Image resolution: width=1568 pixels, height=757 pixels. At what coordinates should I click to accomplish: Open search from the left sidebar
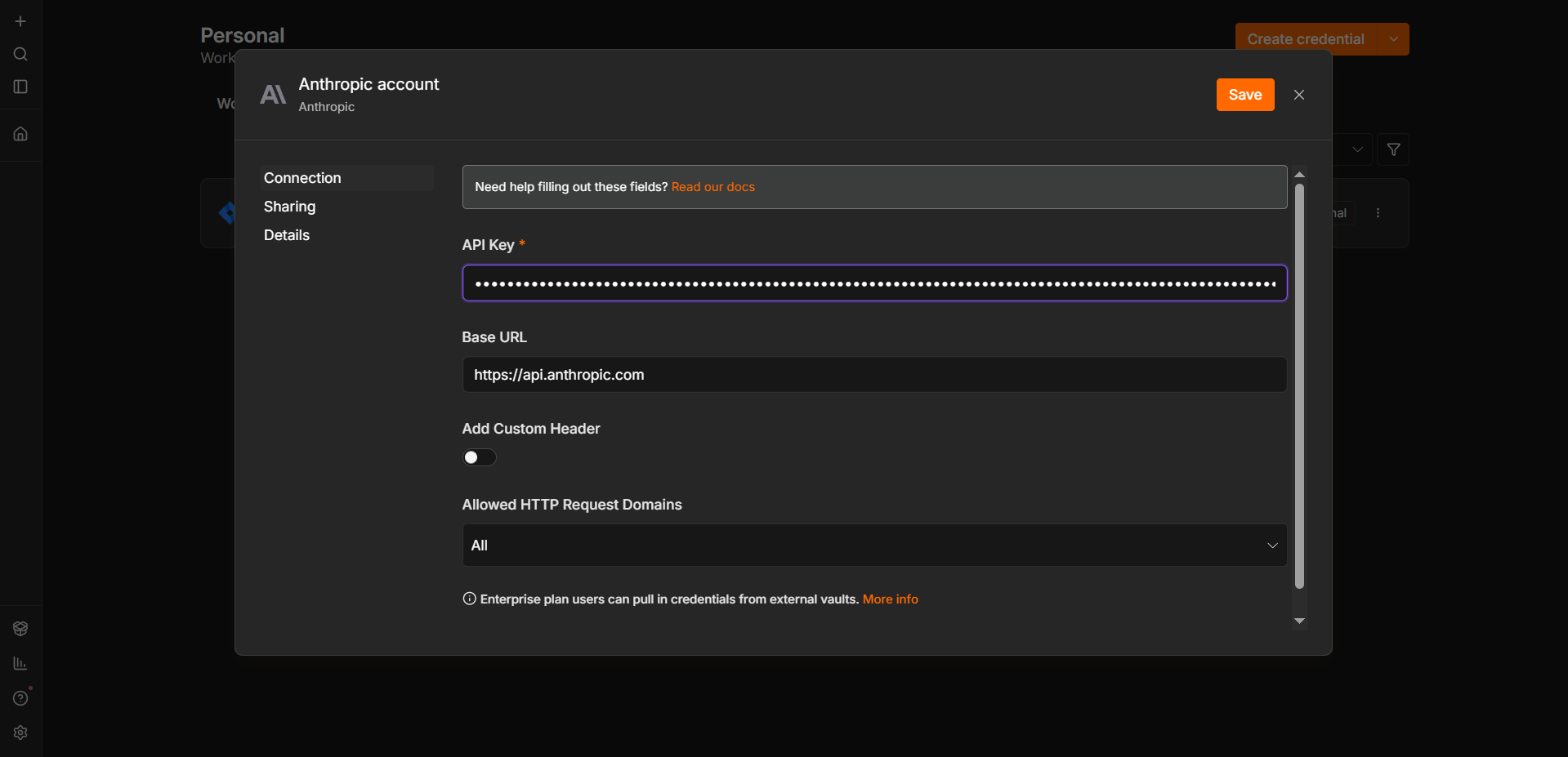[x=20, y=54]
